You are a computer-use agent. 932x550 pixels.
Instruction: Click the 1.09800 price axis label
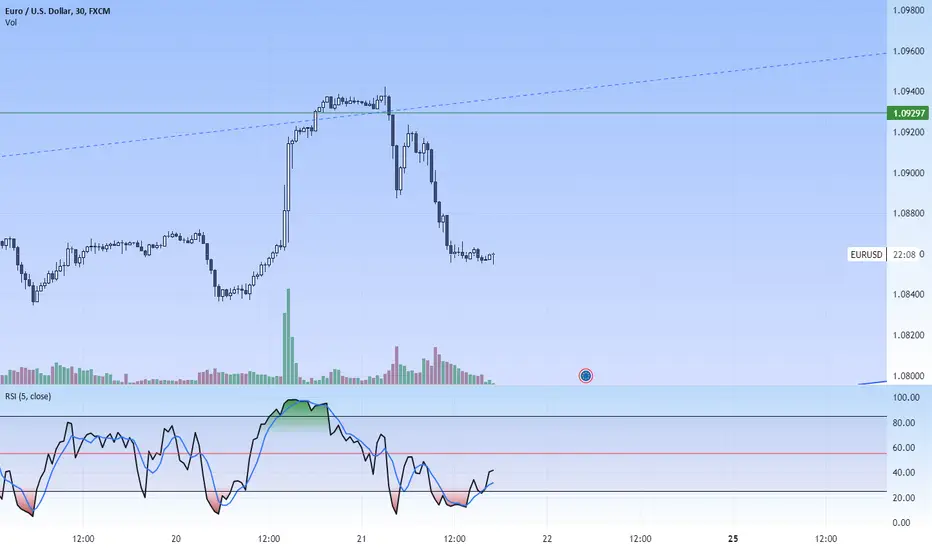[908, 11]
